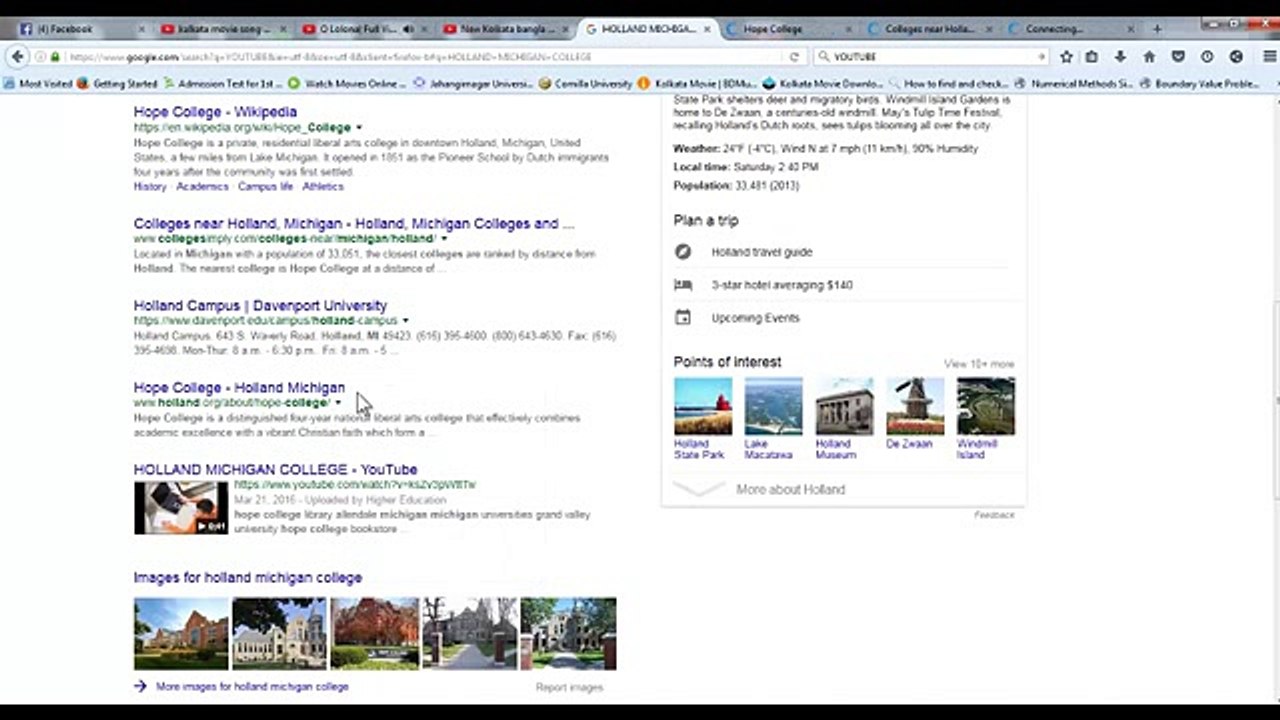
Task: Click the google.com URL address bar
Action: click(x=420, y=57)
